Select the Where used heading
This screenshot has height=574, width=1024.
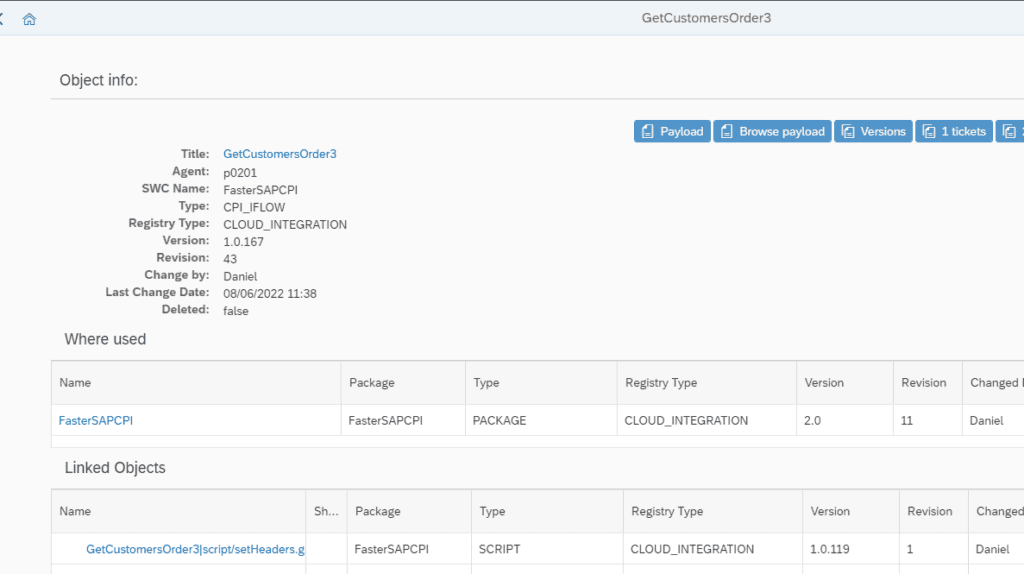[105, 339]
